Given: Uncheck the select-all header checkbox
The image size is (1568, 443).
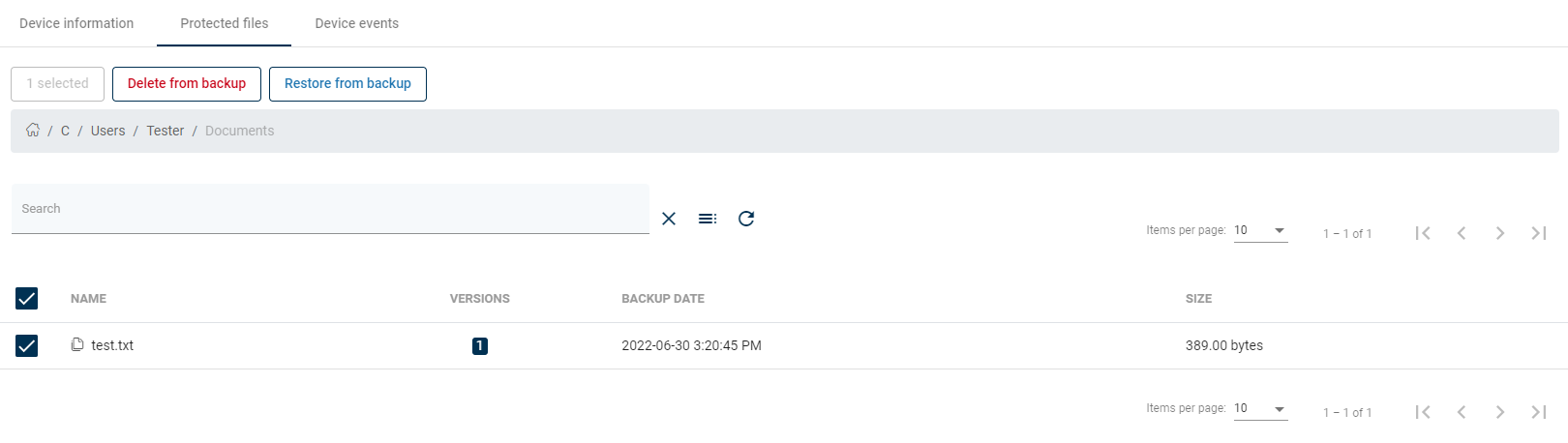Looking at the screenshot, I should click(27, 298).
